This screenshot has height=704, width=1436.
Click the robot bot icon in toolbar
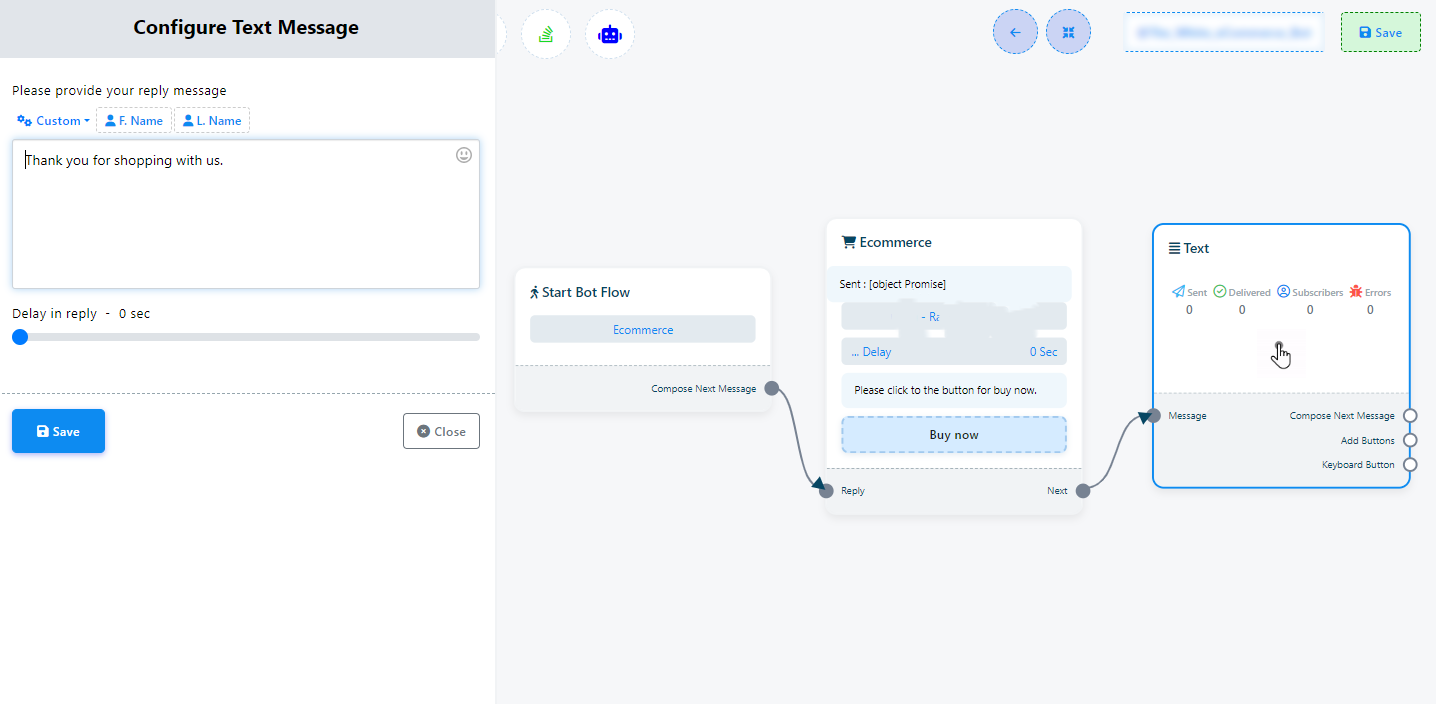point(610,34)
